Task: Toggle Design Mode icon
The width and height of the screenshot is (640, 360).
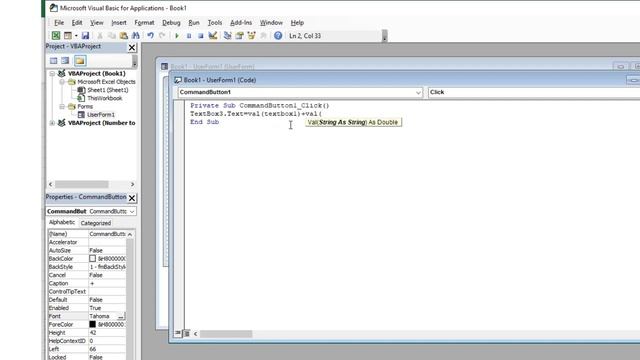Action: click(213, 36)
